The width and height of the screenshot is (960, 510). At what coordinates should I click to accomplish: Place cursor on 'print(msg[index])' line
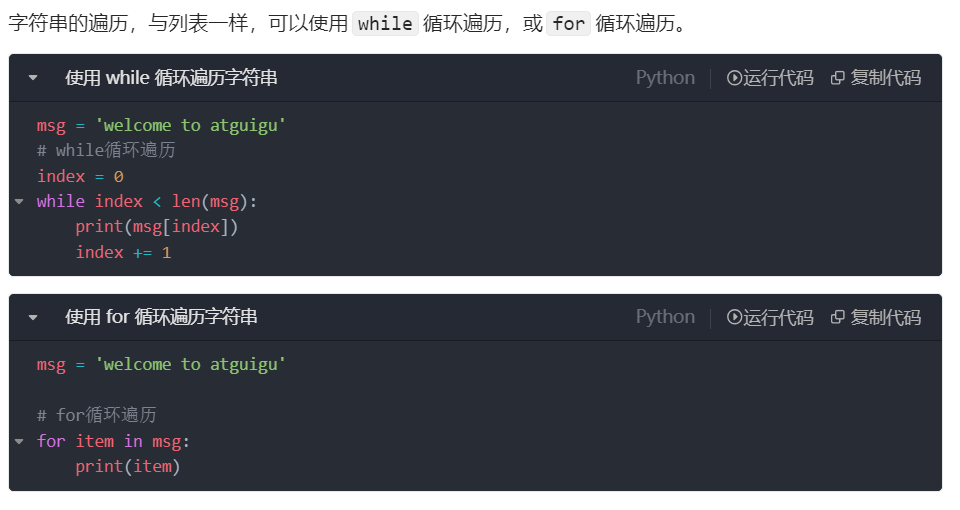click(x=157, y=227)
